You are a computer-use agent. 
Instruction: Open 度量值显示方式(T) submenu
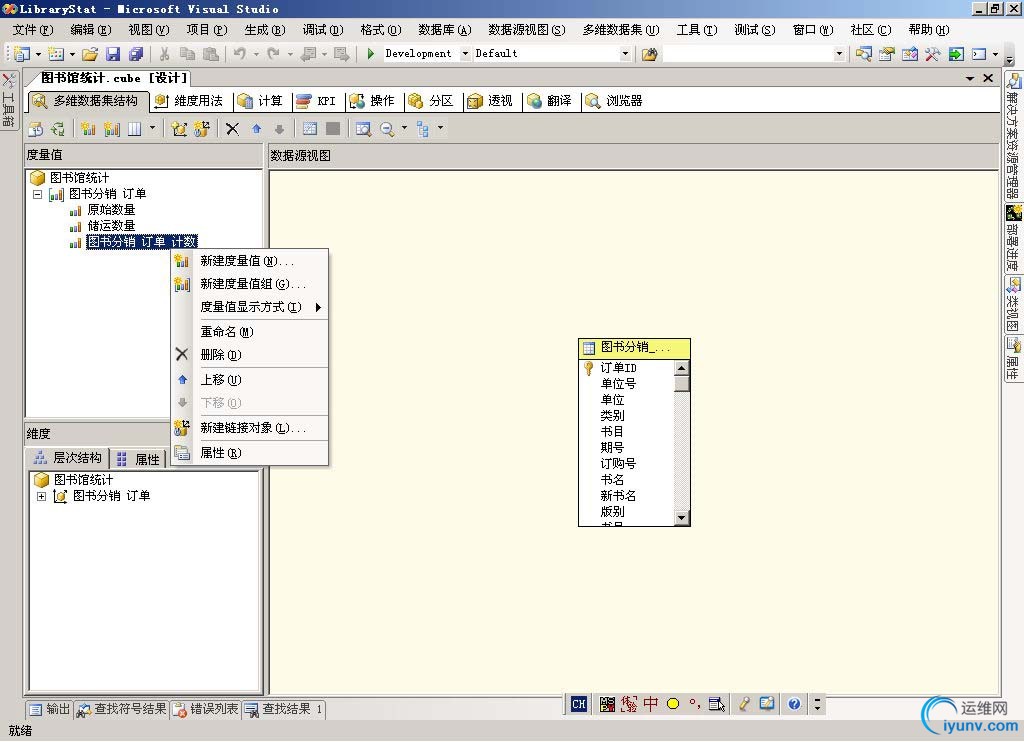249,307
